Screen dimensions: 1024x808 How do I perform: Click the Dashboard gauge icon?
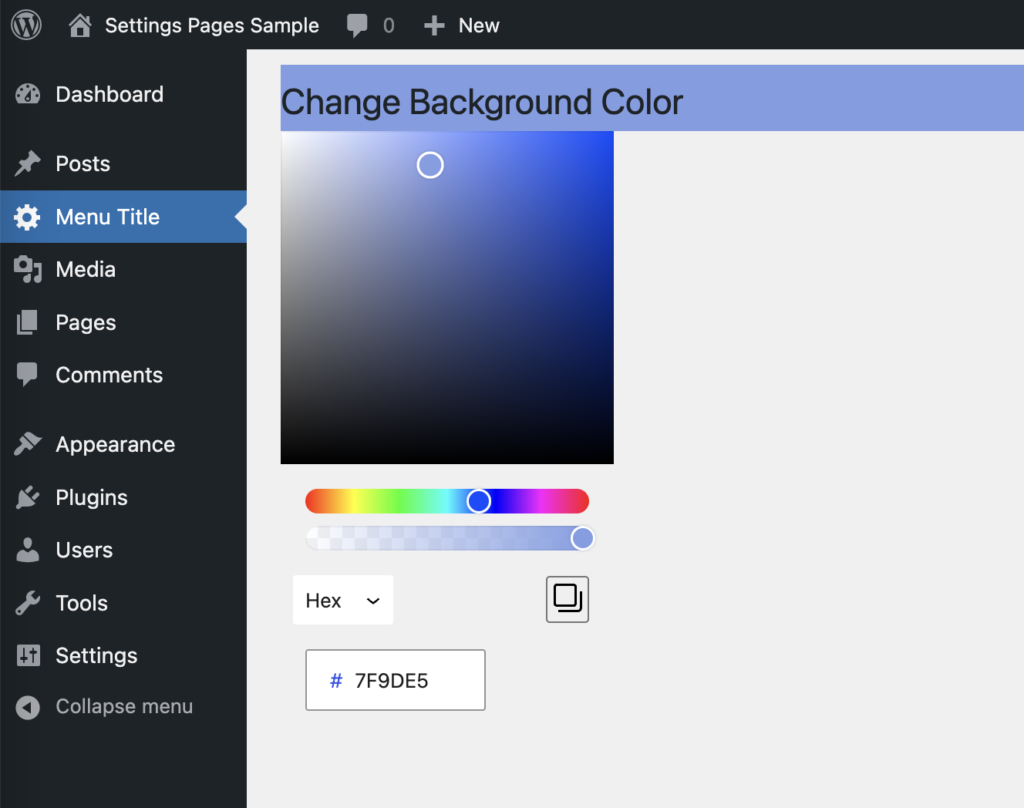point(27,94)
